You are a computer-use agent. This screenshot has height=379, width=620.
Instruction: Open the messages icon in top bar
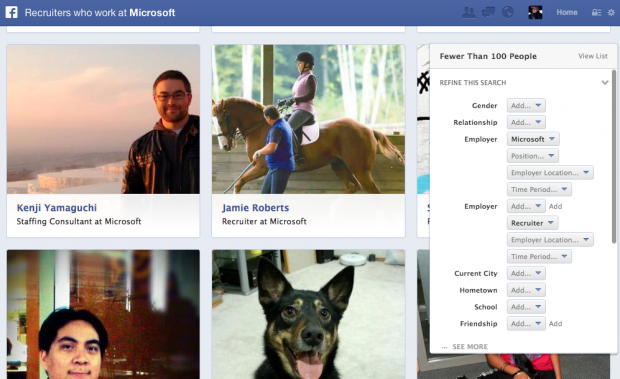(x=488, y=12)
